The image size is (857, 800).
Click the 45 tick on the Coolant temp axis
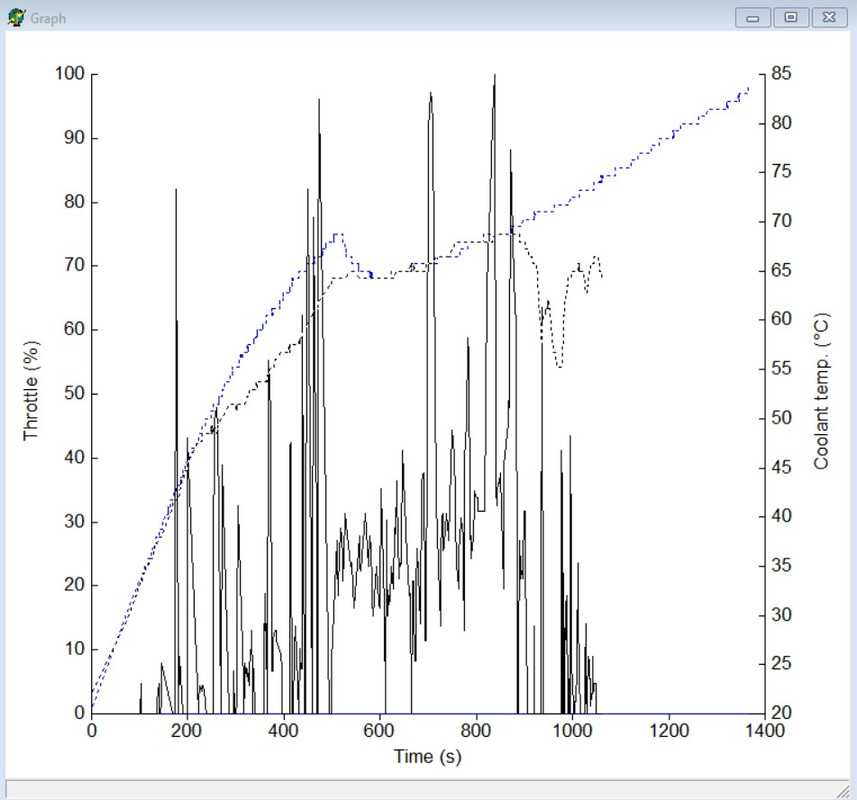pos(782,468)
